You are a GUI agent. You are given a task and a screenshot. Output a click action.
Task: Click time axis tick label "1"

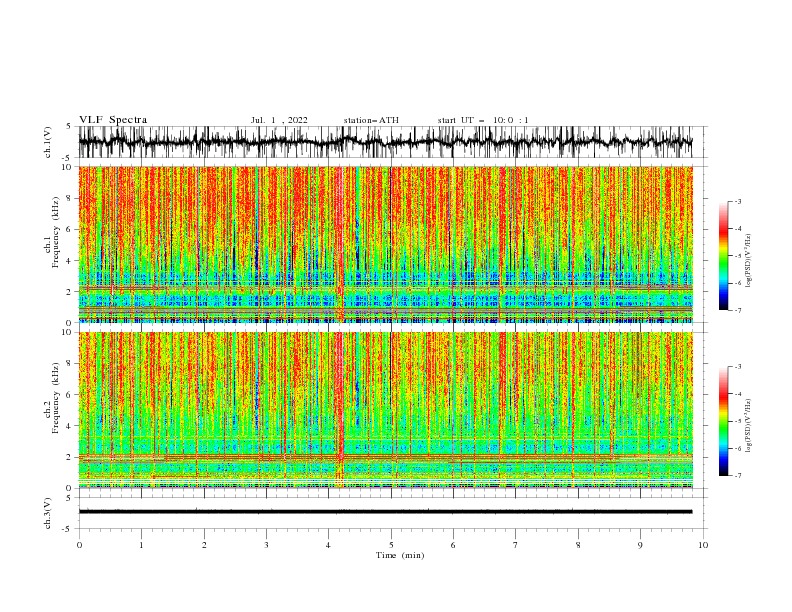coord(141,545)
